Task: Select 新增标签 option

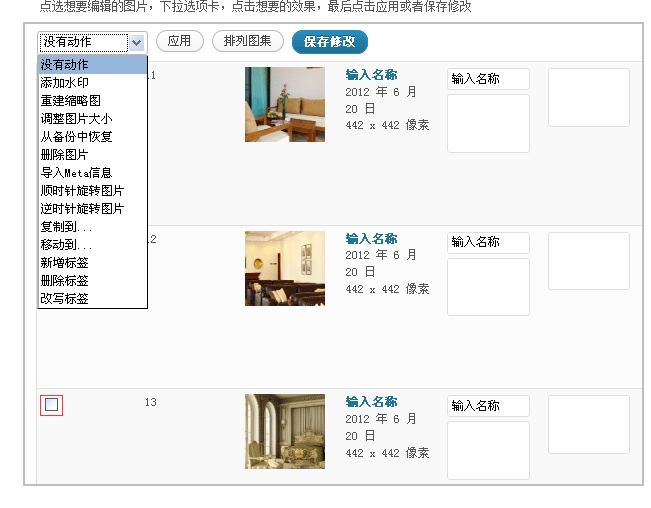Action: [64, 263]
